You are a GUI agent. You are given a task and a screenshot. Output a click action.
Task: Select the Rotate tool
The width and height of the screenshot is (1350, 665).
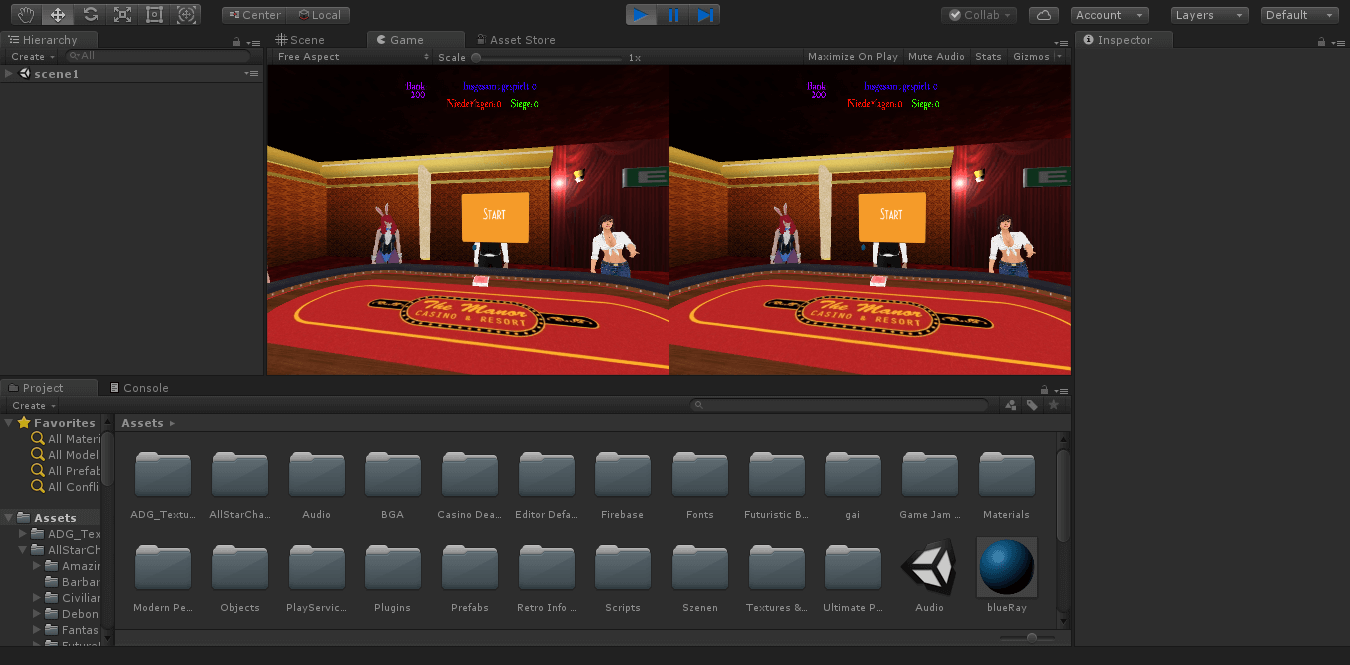click(x=90, y=15)
